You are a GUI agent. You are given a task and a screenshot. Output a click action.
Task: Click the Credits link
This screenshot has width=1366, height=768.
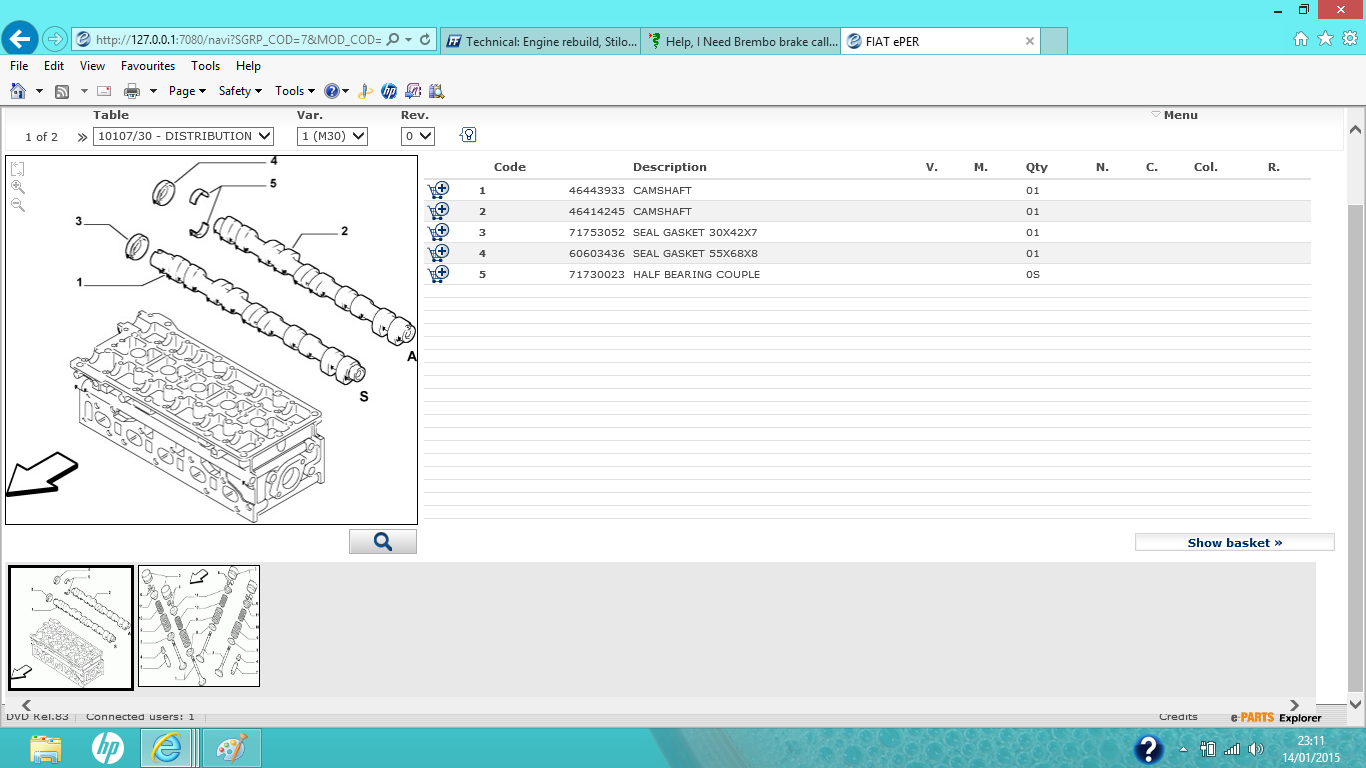click(1178, 716)
